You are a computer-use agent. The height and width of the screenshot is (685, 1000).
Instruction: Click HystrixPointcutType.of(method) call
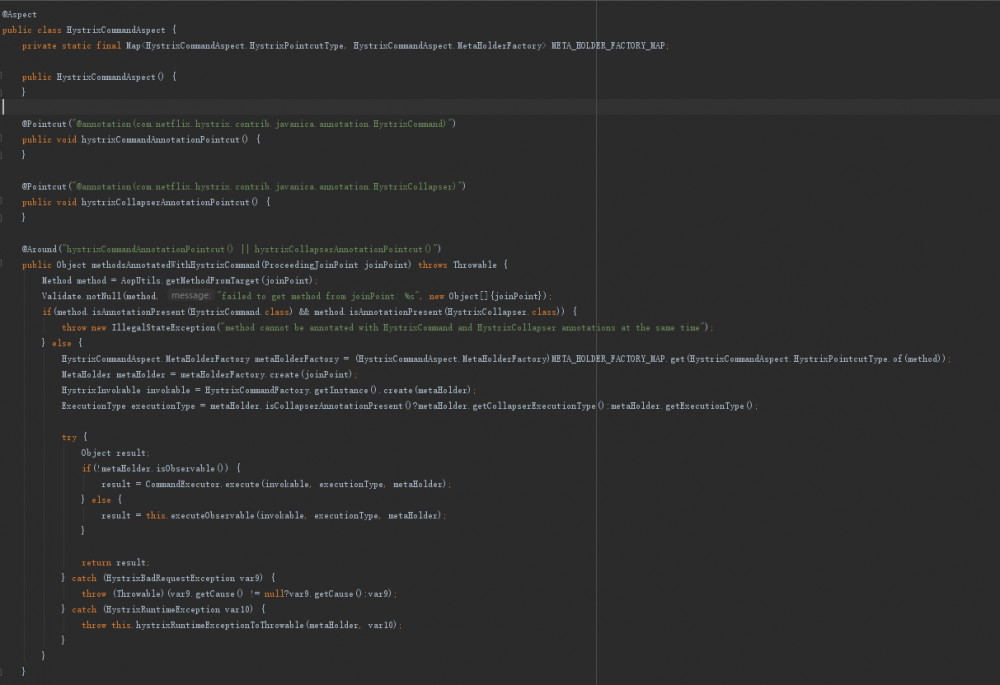(x=869, y=359)
